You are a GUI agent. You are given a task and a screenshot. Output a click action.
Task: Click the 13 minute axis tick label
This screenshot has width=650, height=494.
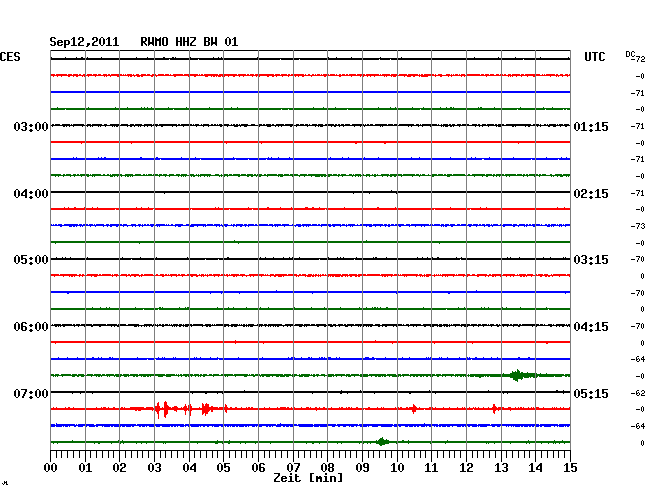501,467
